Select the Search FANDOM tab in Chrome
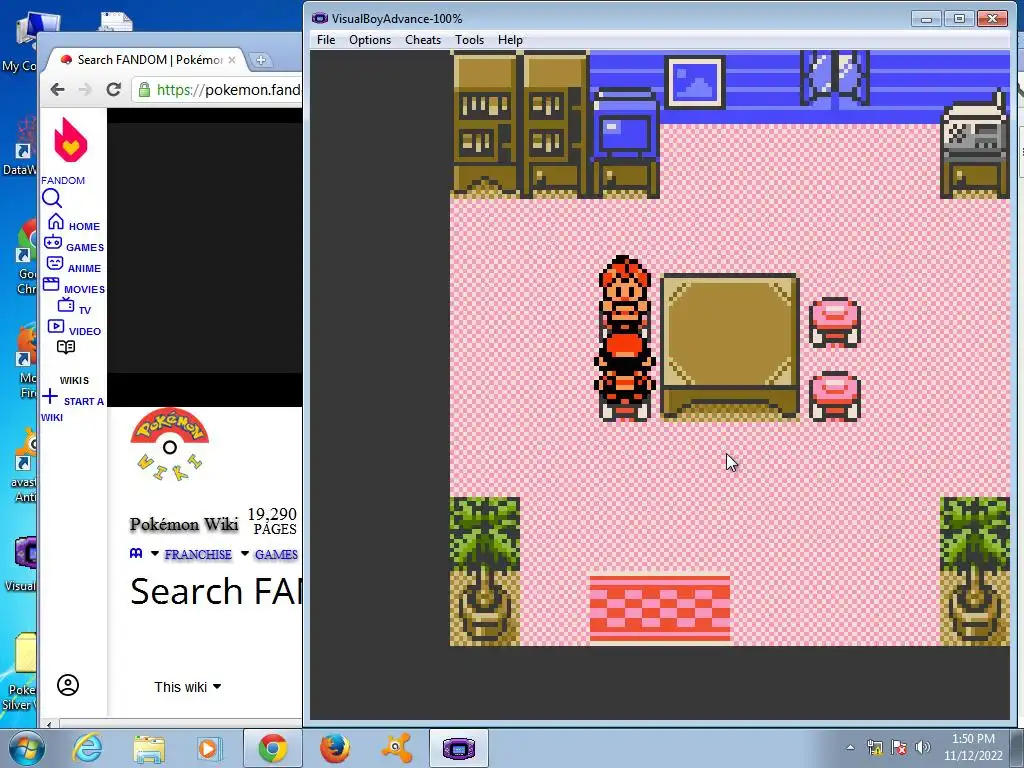The height and width of the screenshot is (768, 1024). pos(144,60)
